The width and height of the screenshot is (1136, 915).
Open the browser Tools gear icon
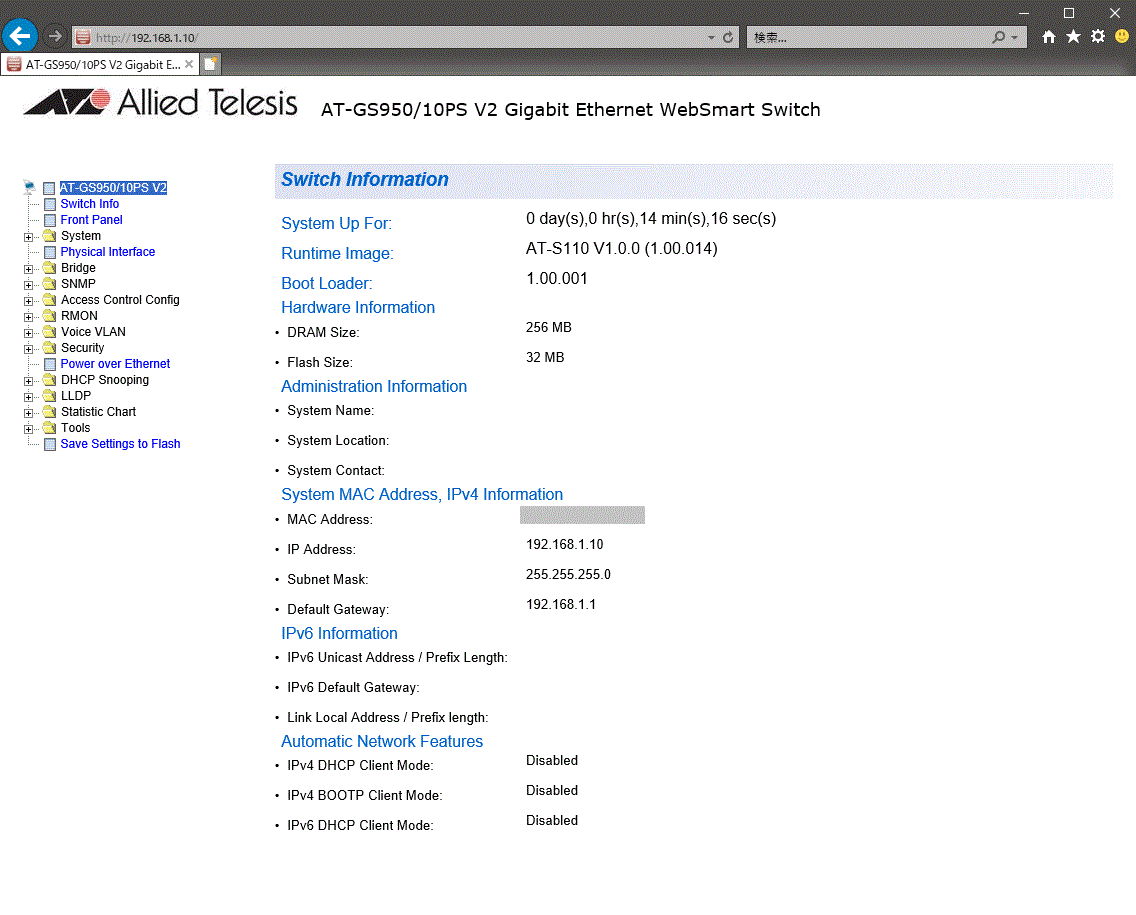1098,36
